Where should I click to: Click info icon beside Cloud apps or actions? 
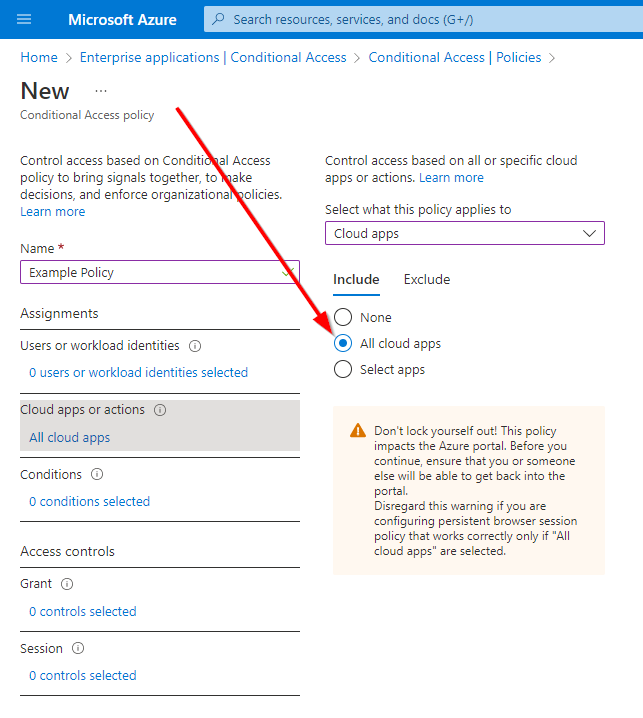coord(160,410)
